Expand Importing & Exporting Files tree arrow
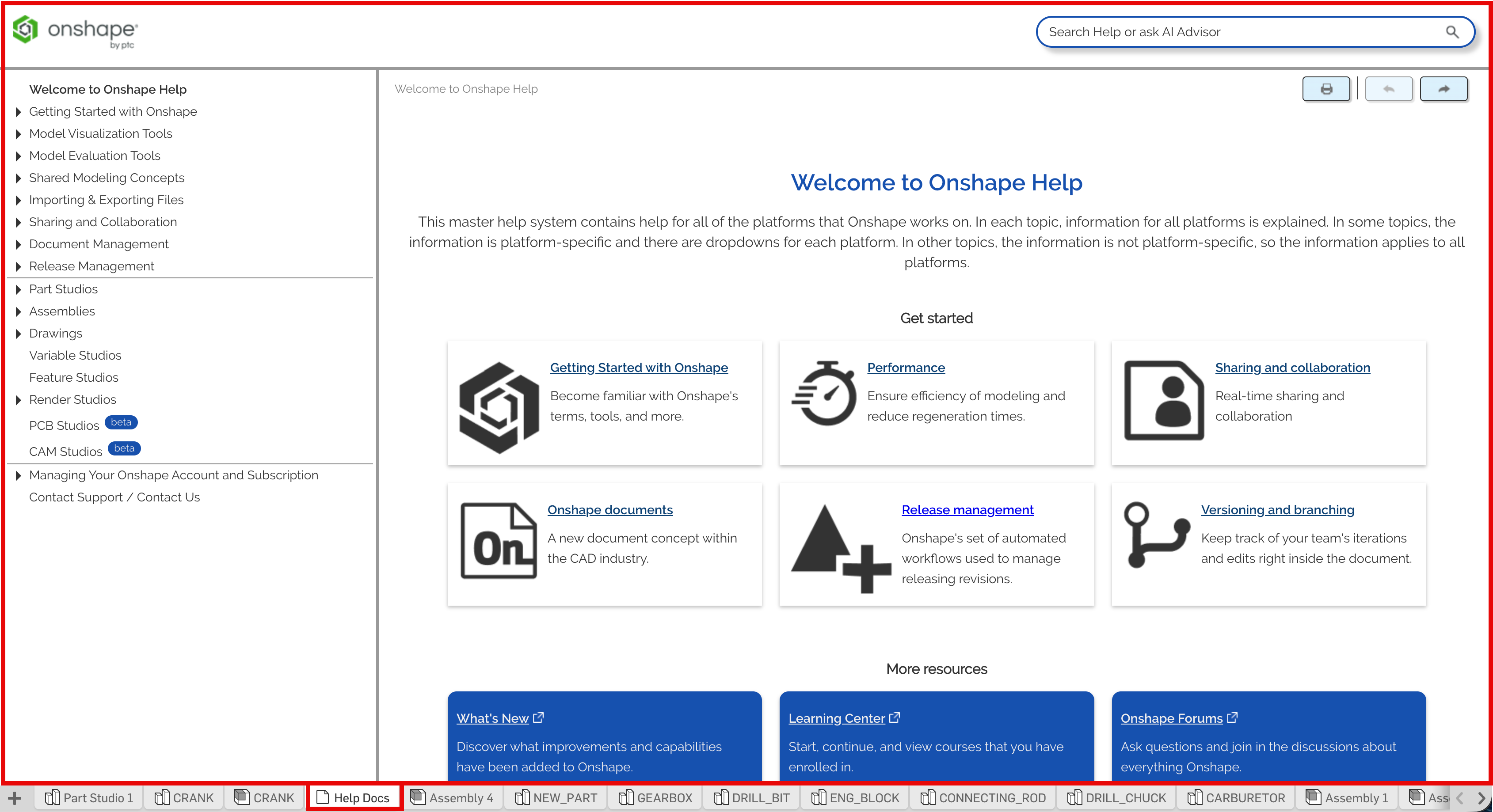1493x812 pixels. coord(18,201)
